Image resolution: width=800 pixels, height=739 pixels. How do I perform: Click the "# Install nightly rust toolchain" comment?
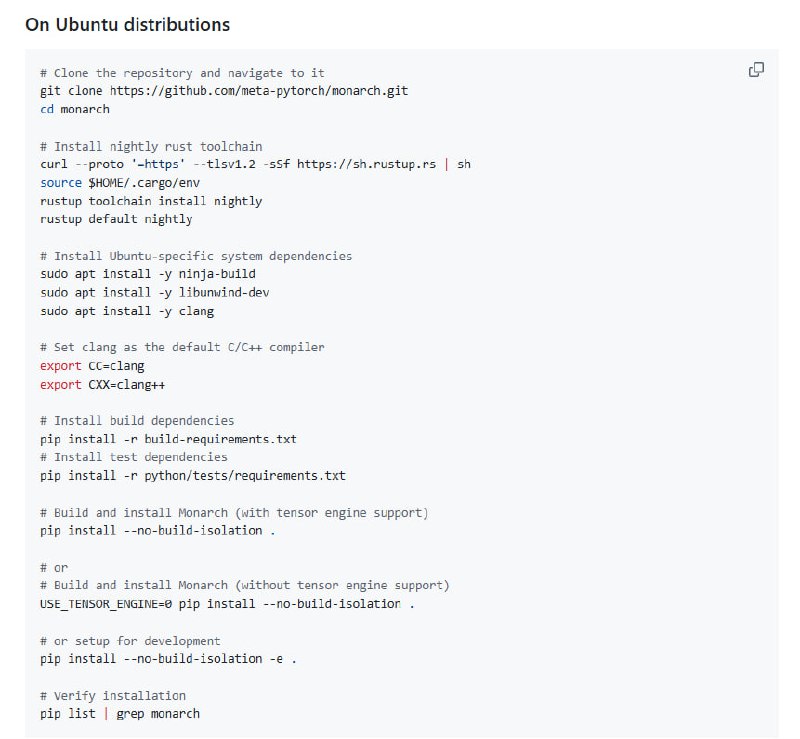pyautogui.click(x=151, y=146)
